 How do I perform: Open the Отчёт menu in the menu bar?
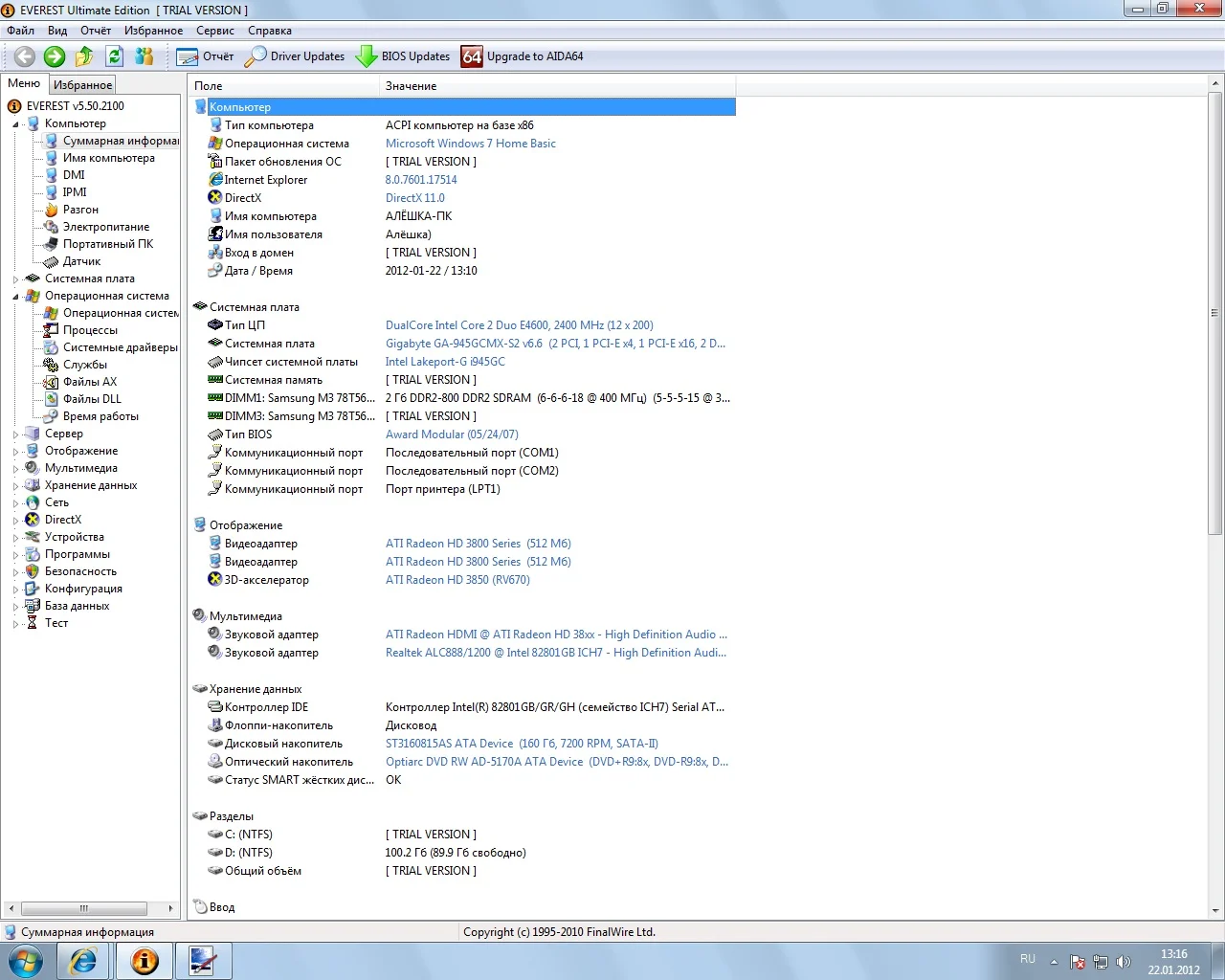pos(96,31)
